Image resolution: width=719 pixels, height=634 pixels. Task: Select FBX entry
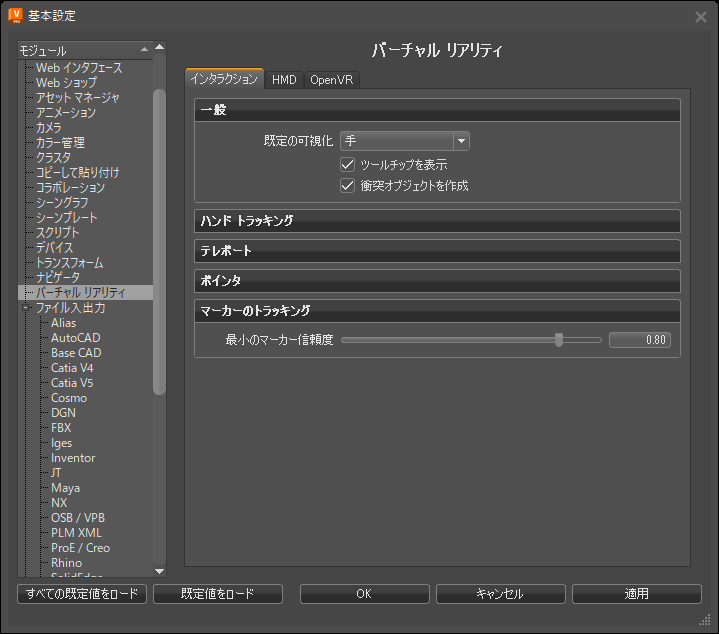tap(61, 428)
